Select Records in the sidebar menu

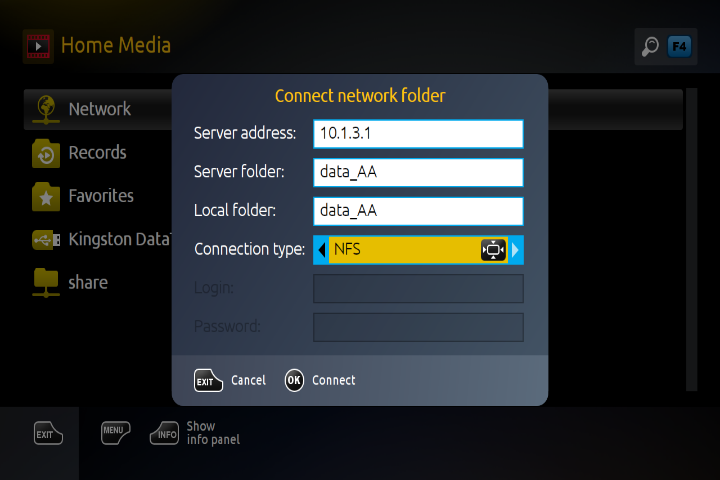click(97, 153)
